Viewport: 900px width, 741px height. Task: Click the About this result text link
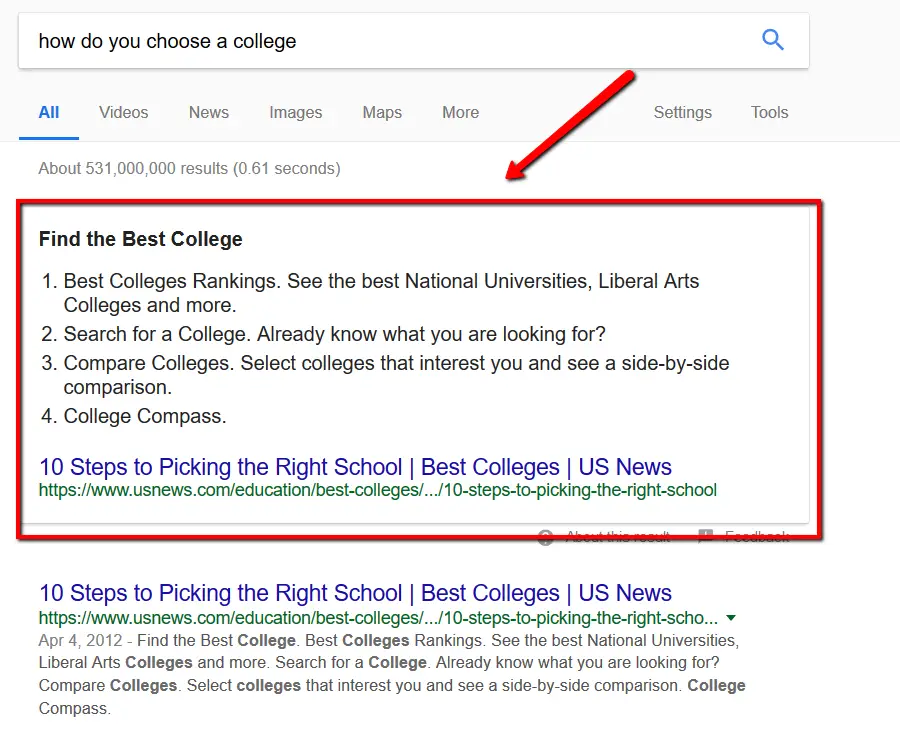tap(617, 537)
